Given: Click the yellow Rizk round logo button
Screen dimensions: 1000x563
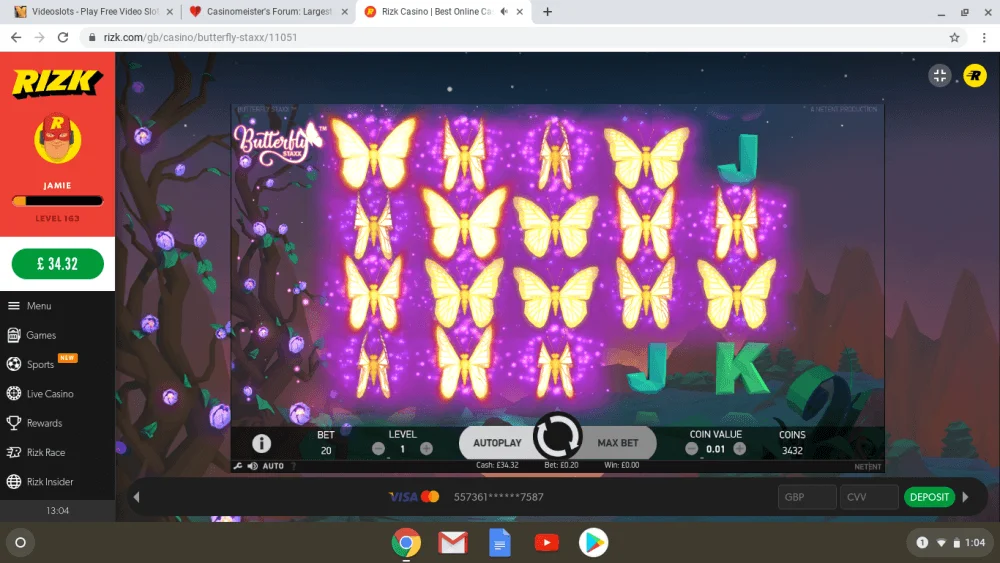Looking at the screenshot, I should (974, 76).
